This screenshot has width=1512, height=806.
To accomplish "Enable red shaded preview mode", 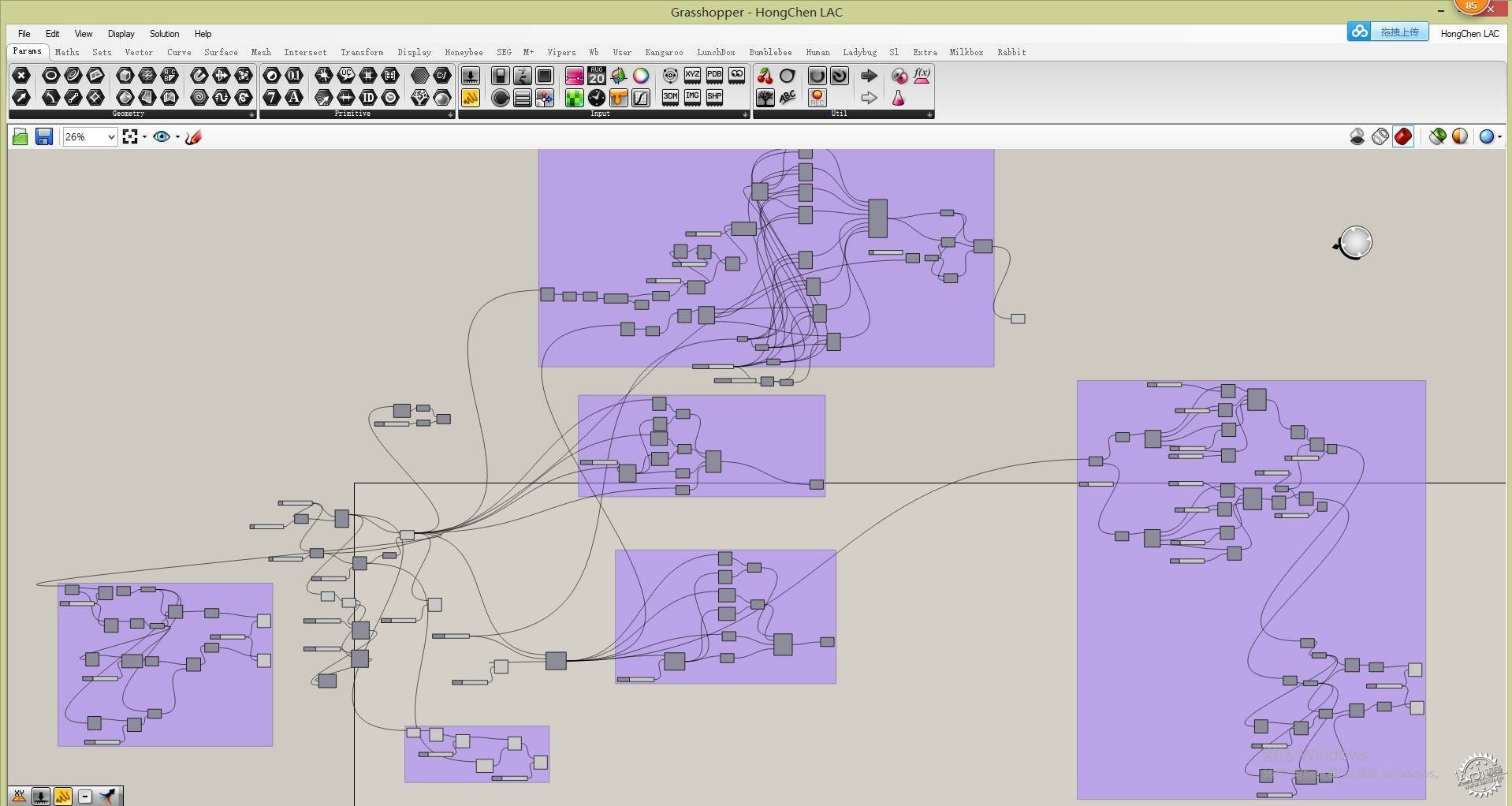I will 1403,137.
